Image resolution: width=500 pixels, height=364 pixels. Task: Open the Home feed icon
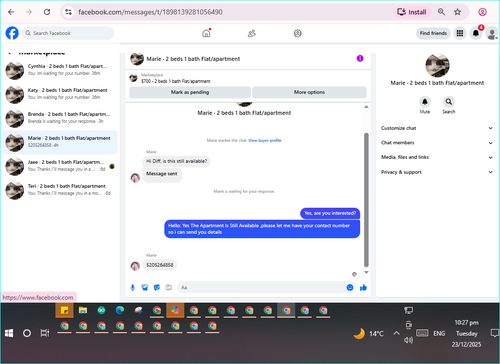[x=206, y=33]
